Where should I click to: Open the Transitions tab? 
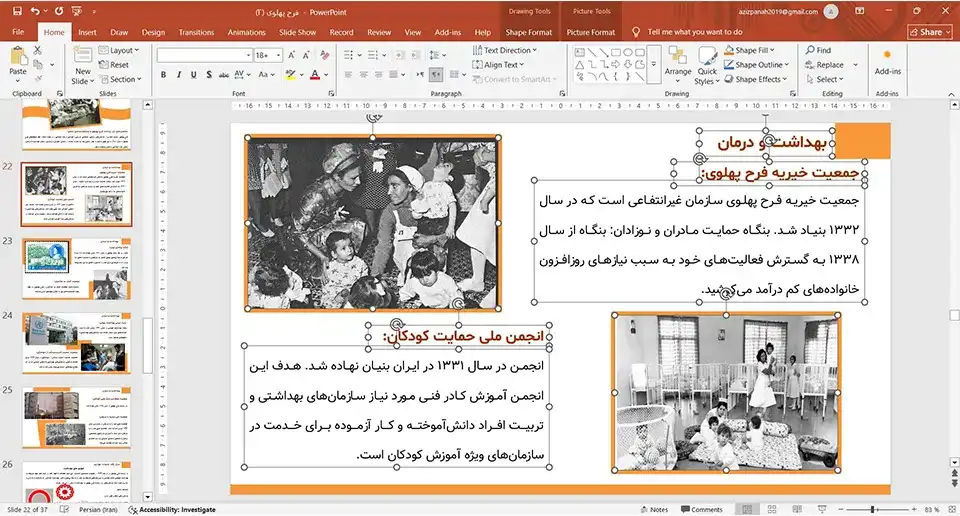click(197, 32)
